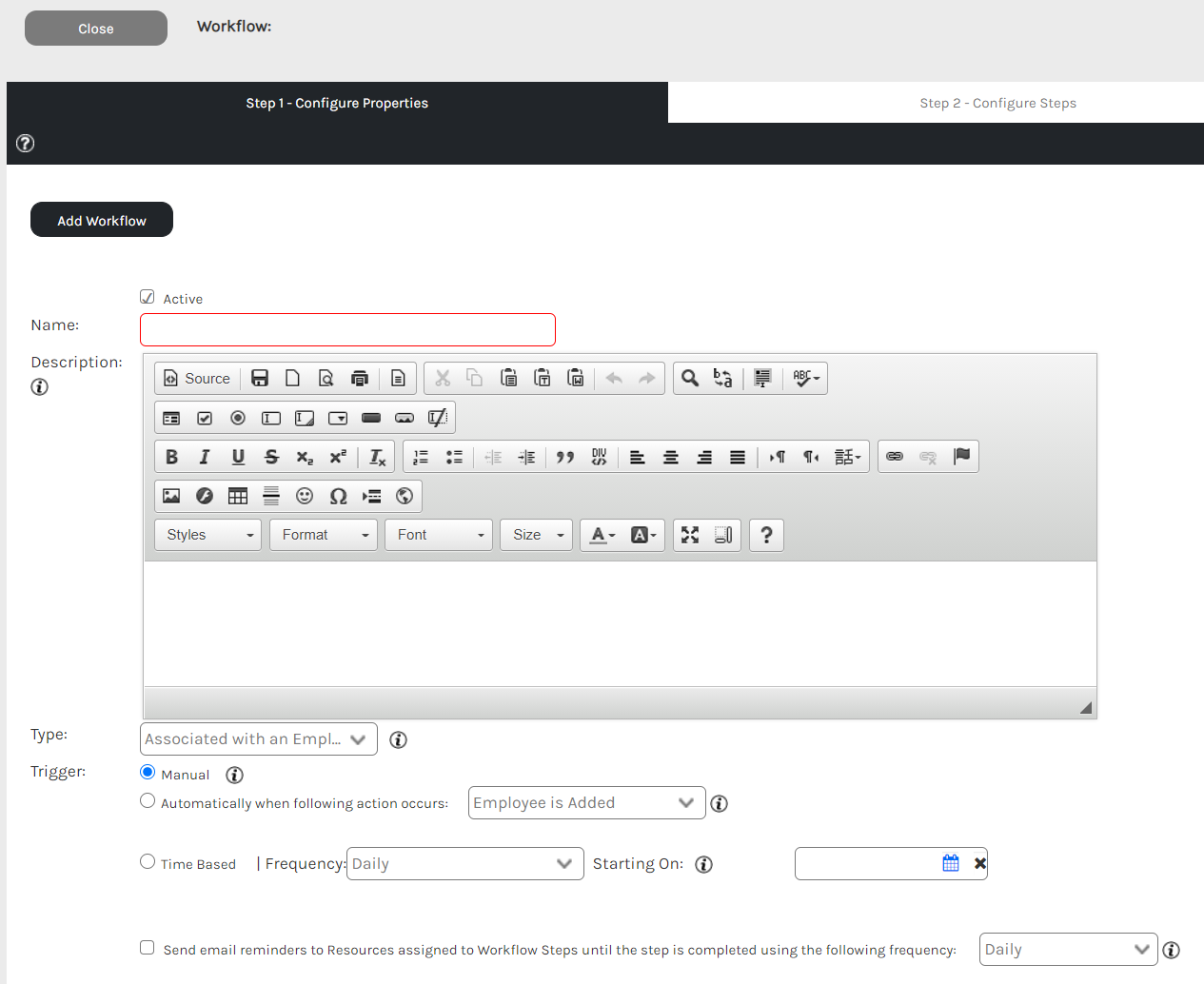
Task: Click the Smiley emoticon icon
Action: (305, 496)
